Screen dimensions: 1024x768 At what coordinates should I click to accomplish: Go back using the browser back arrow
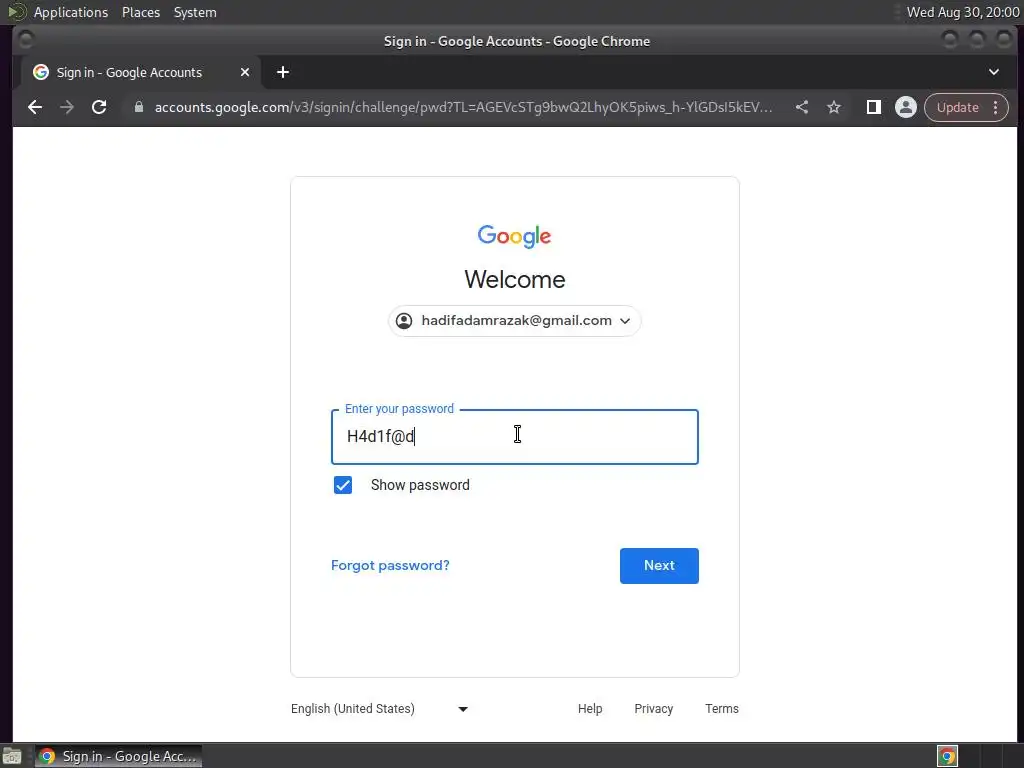pyautogui.click(x=35, y=107)
